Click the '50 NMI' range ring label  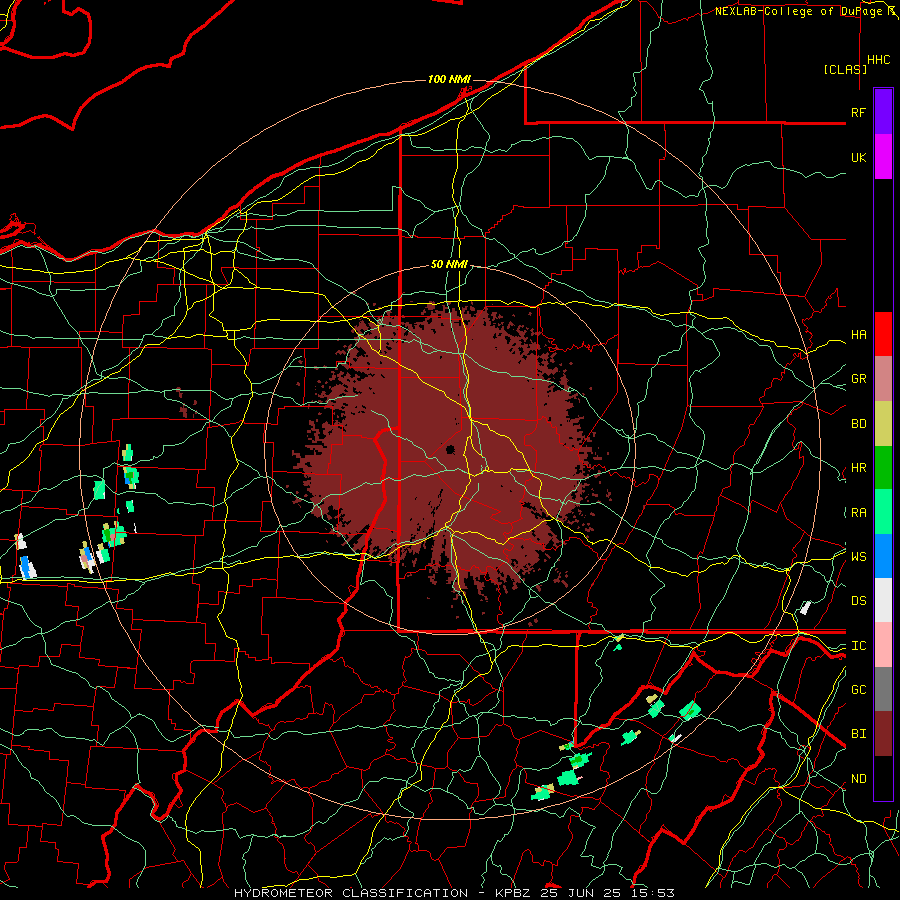(x=449, y=265)
